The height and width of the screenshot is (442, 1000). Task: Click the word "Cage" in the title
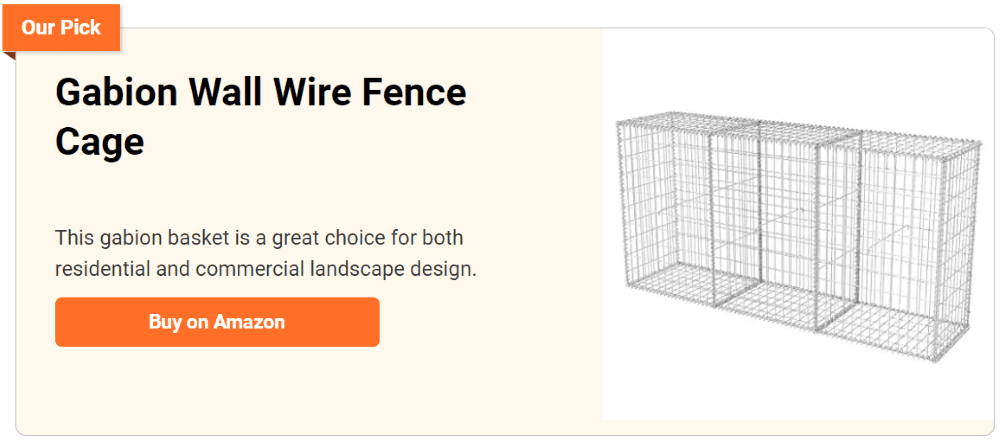click(99, 142)
